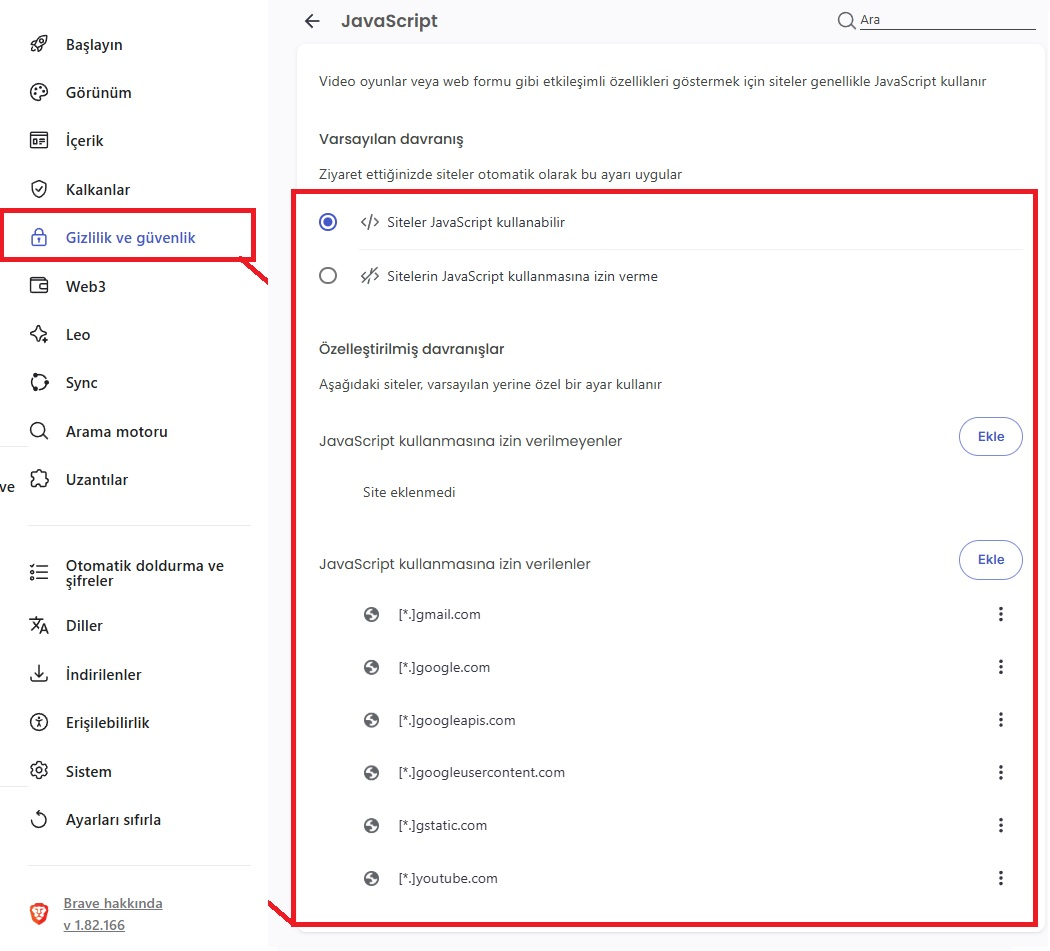Open the Arama motoru settings page
The width and height of the screenshot is (1050, 951).
point(116,431)
